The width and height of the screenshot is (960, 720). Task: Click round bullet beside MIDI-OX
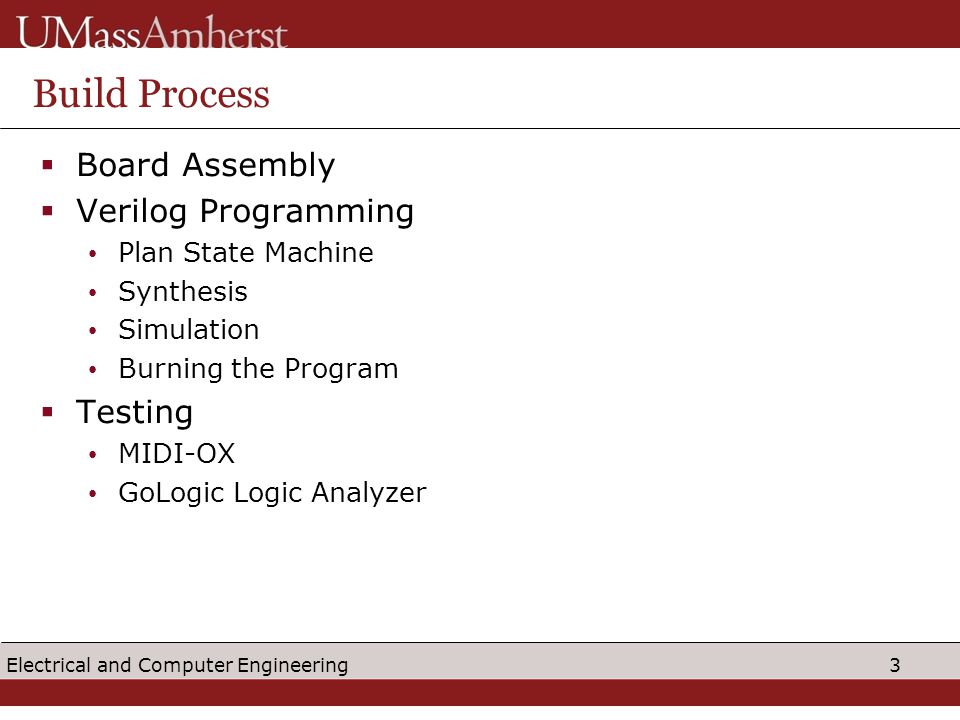(92, 454)
